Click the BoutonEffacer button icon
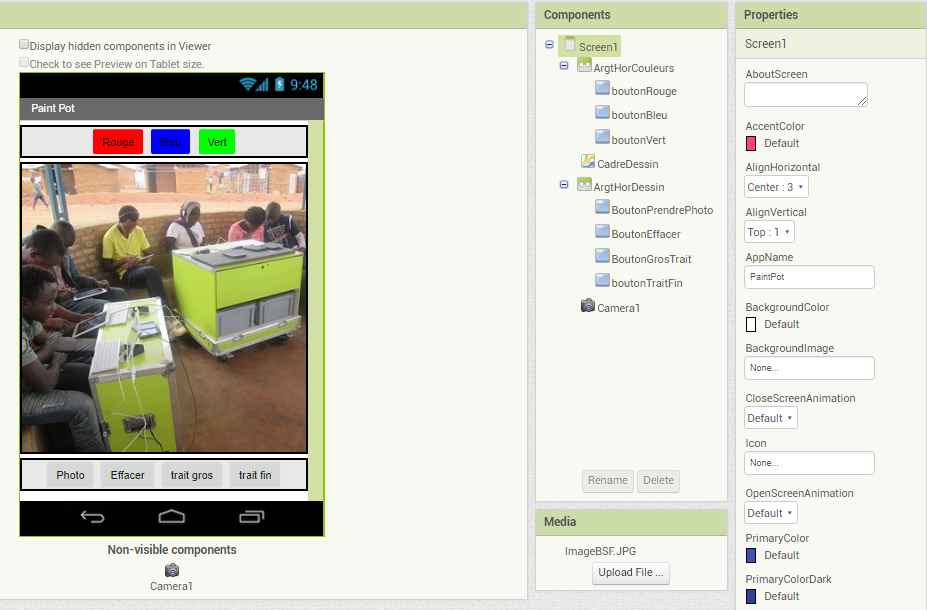The image size is (927, 610). [602, 232]
